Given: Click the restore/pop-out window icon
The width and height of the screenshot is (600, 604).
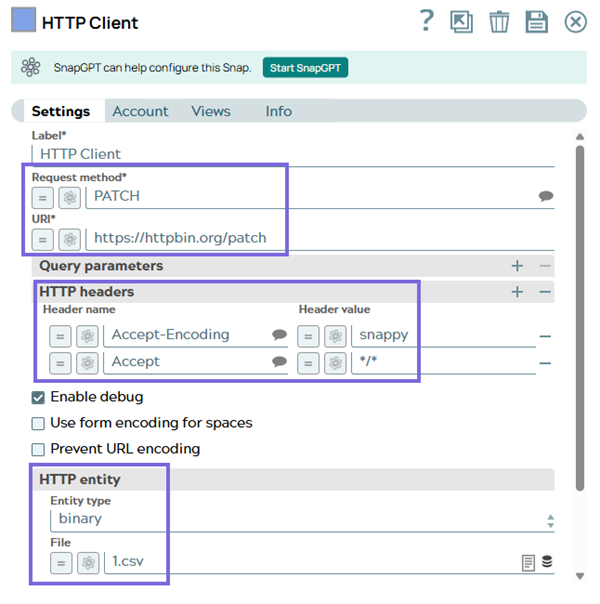Looking at the screenshot, I should [x=461, y=22].
